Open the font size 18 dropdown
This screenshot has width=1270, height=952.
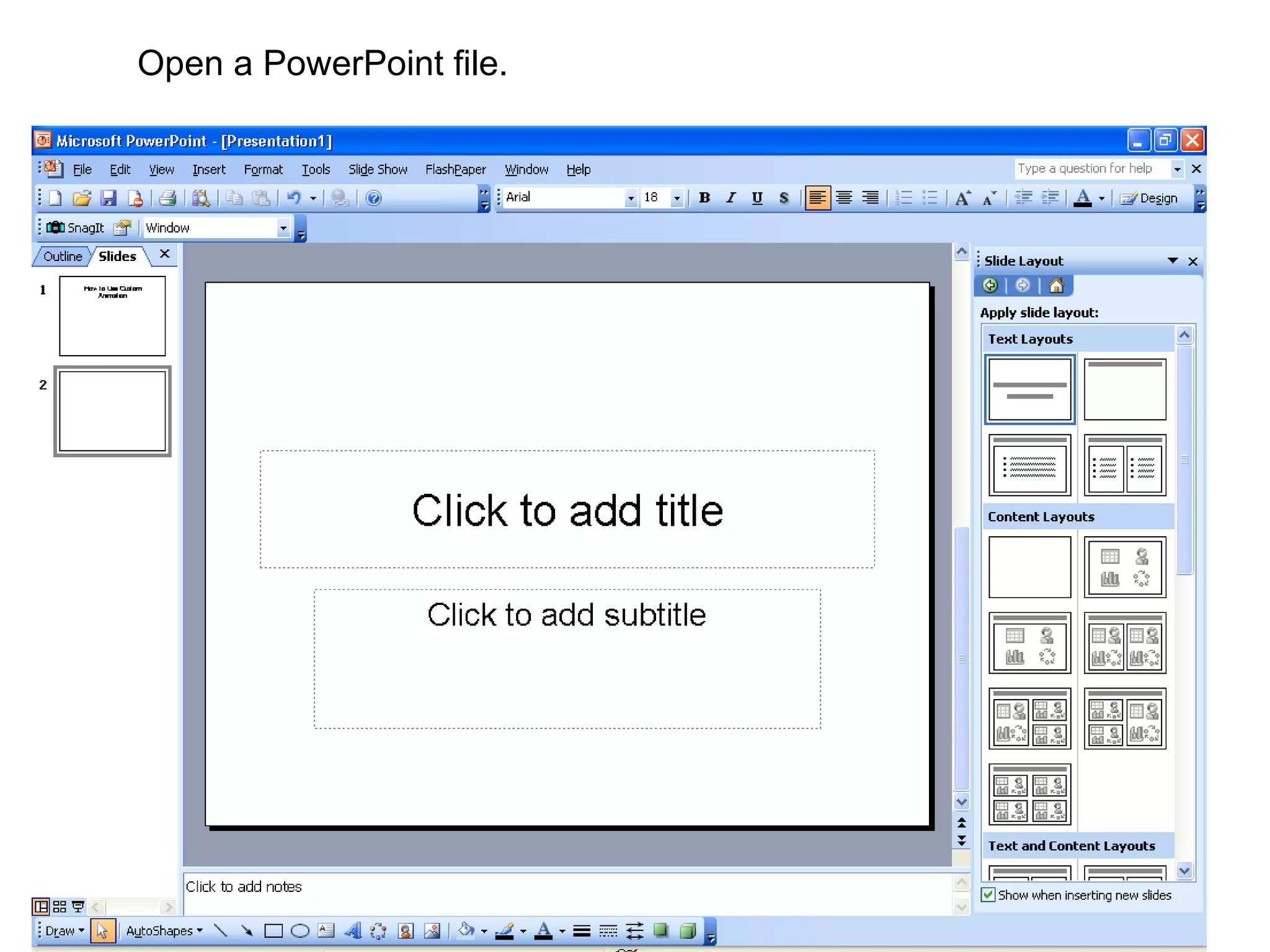[x=677, y=198]
